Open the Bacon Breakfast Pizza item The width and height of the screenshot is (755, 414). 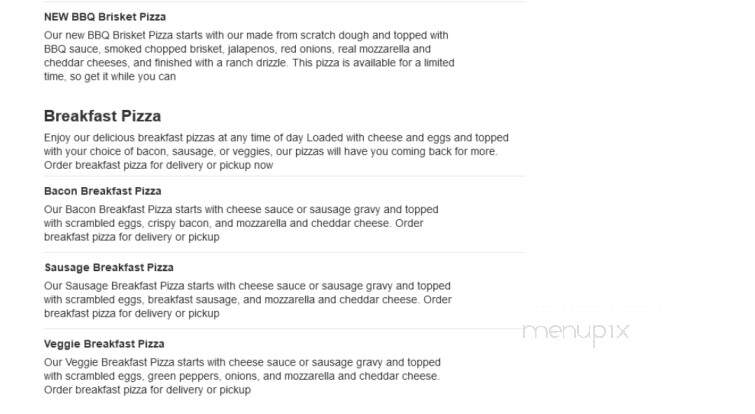[x=103, y=191]
